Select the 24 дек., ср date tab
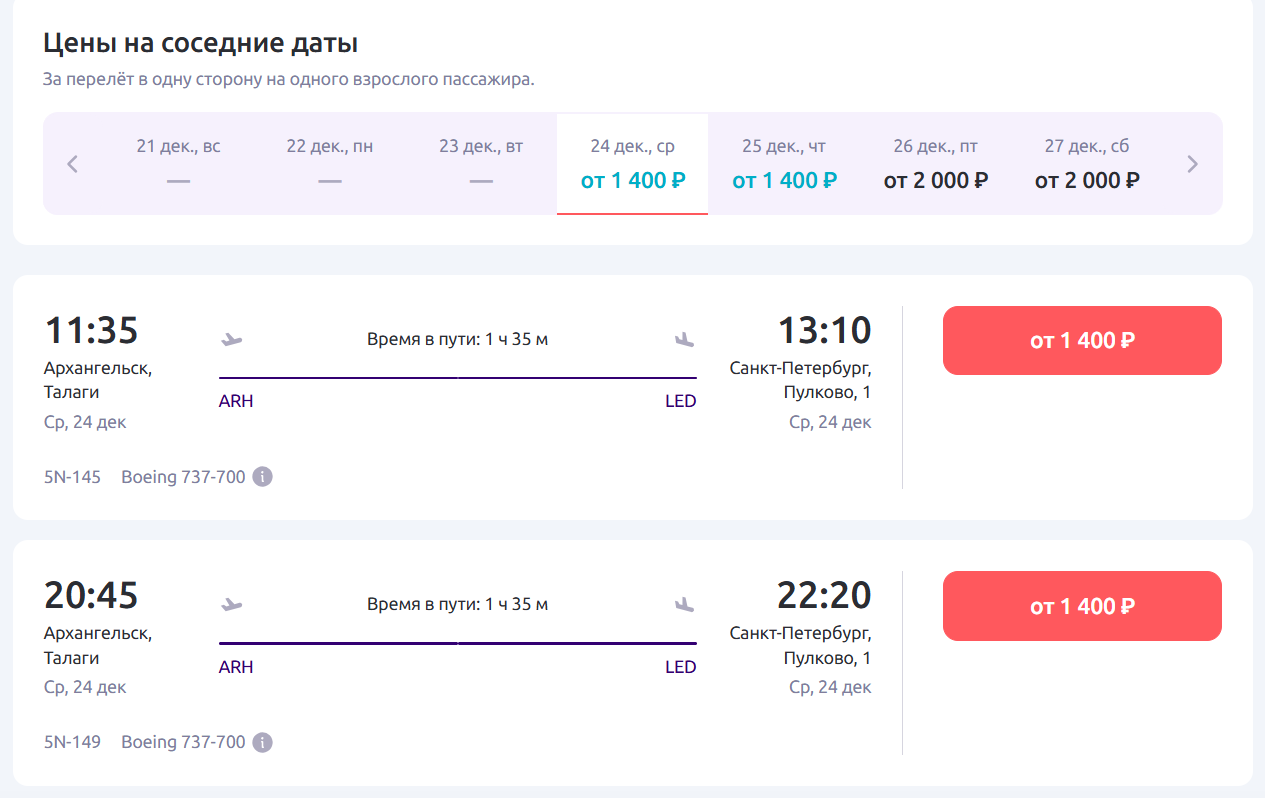Screen dimensions: 1265x798 (x=632, y=164)
